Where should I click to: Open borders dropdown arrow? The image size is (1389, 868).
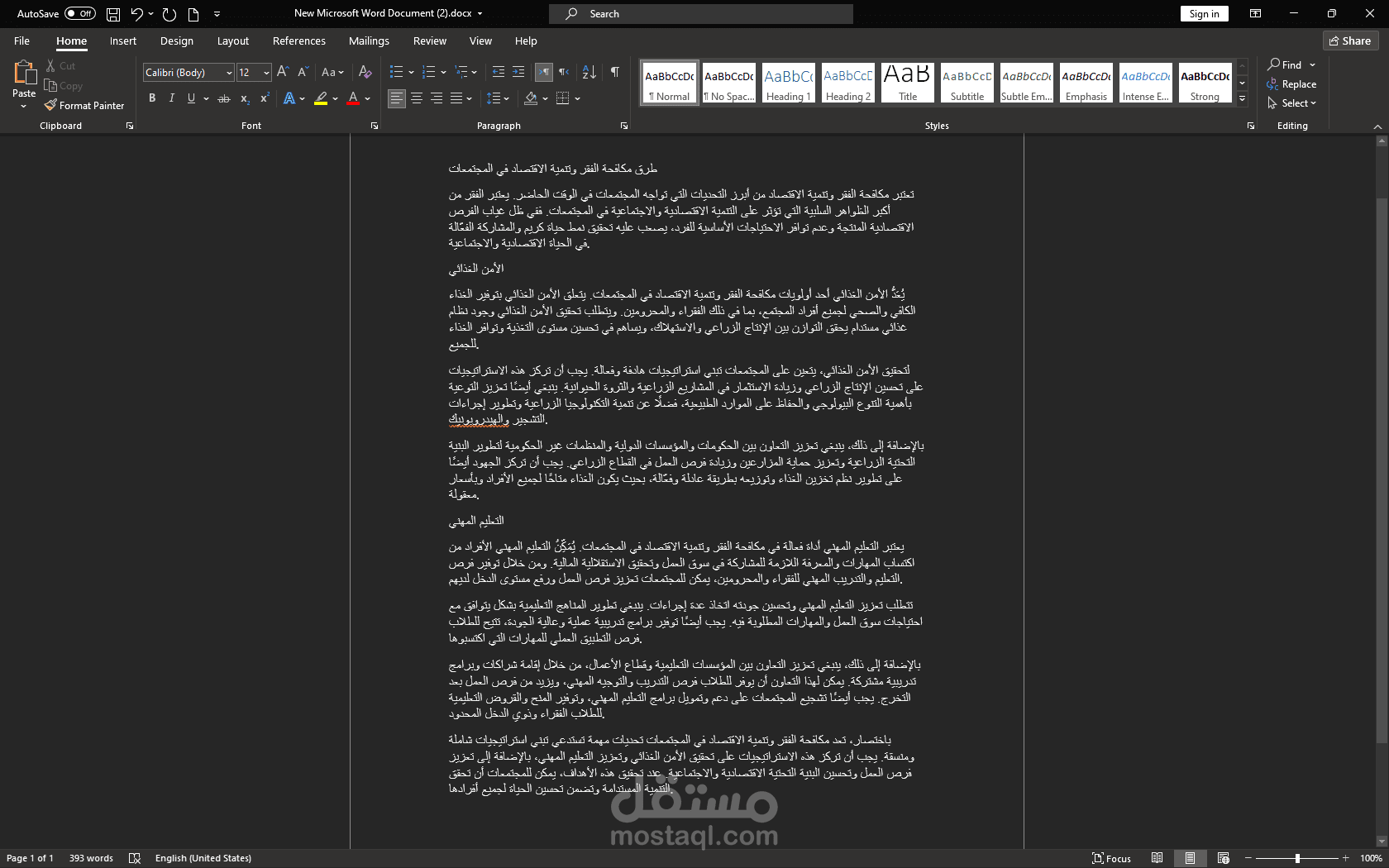pyautogui.click(x=578, y=98)
